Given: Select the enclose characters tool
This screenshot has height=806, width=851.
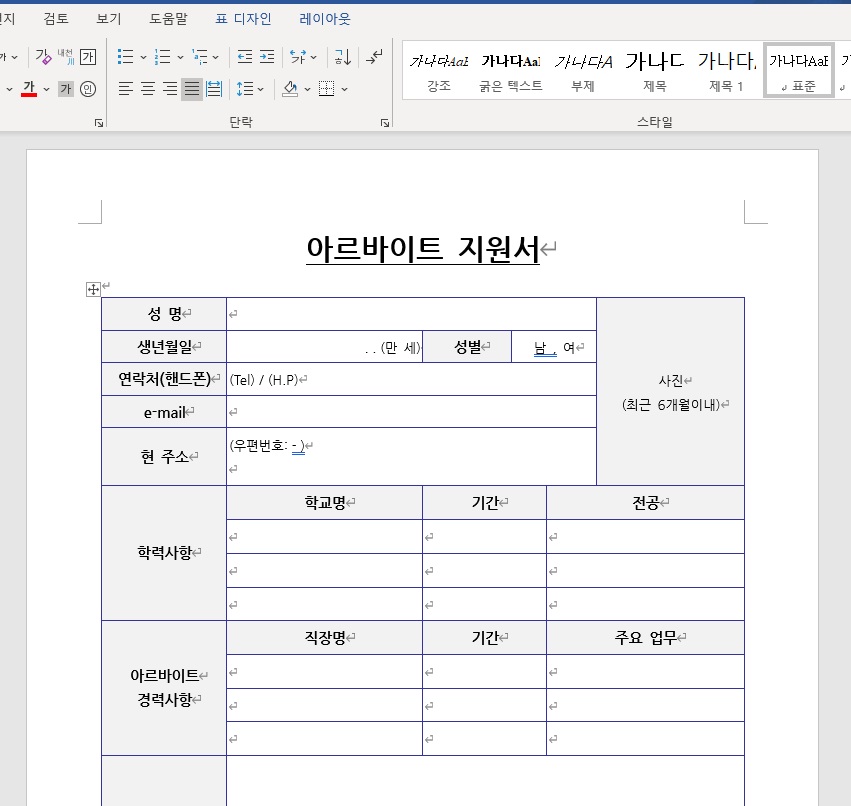Looking at the screenshot, I should (87, 57).
